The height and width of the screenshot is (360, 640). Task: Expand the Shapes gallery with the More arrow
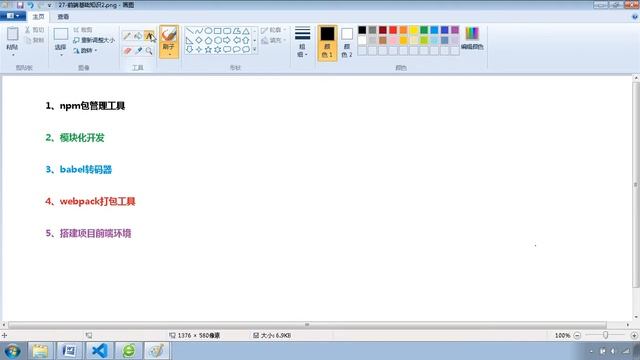point(254,50)
